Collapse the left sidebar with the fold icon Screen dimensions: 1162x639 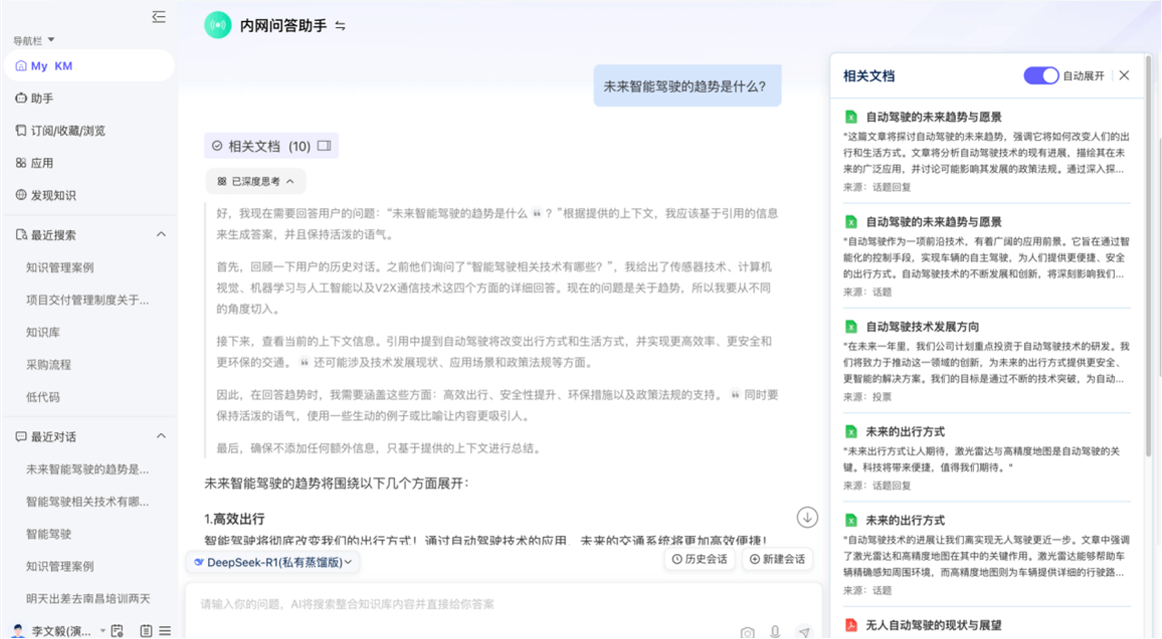tap(159, 16)
